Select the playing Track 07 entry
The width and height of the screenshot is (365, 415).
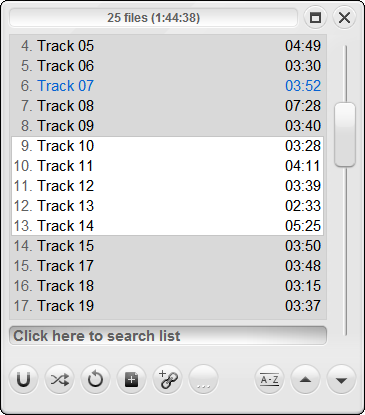click(167, 86)
